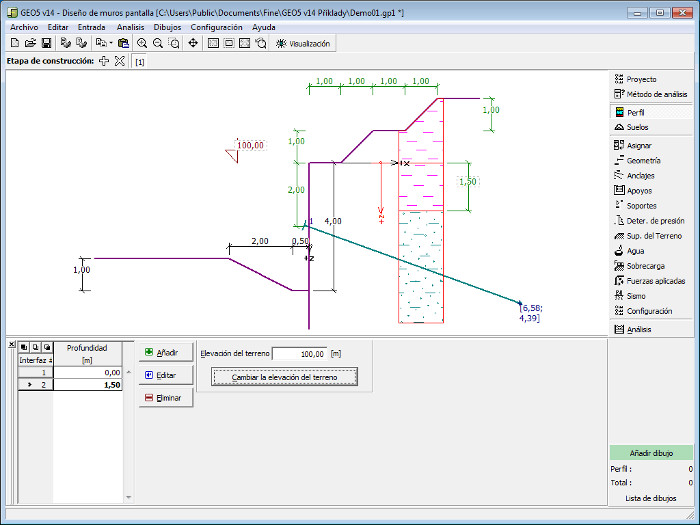The height and width of the screenshot is (525, 700).
Task: Switch to construction stage tab [1]
Action: tap(140, 62)
